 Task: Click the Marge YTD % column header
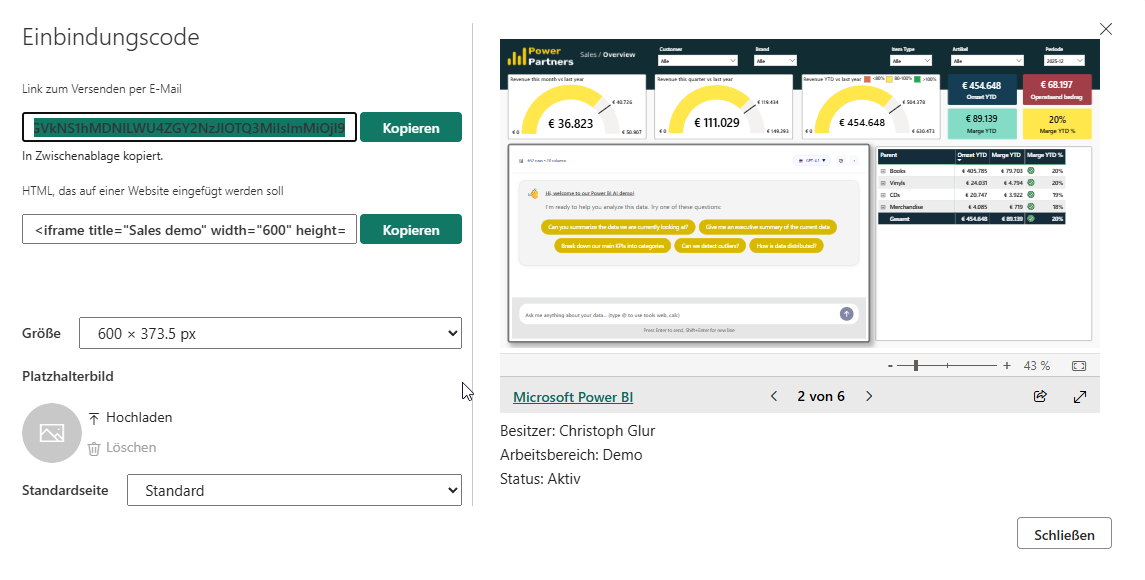pos(1045,156)
